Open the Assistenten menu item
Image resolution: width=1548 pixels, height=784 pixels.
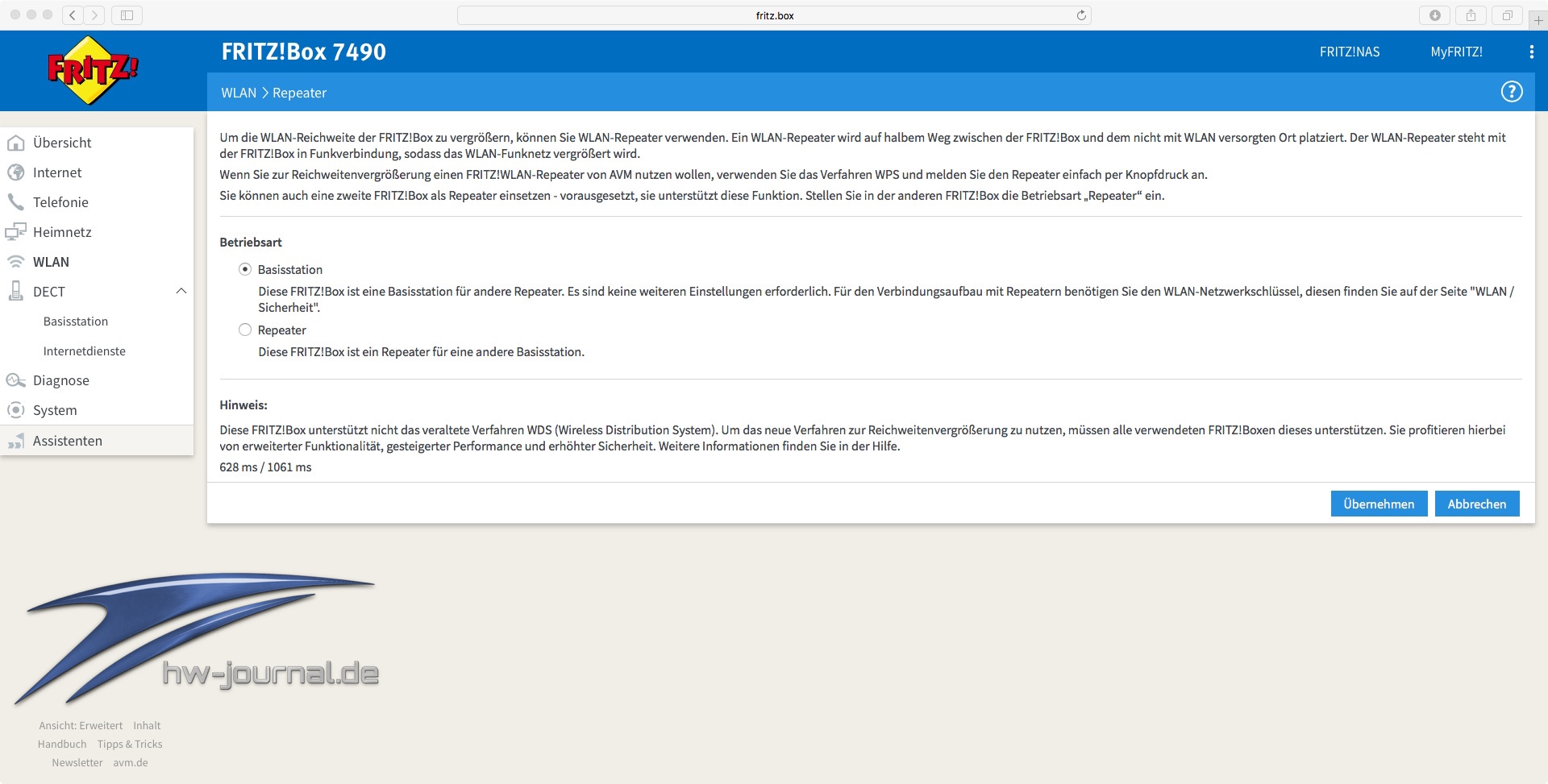(x=68, y=441)
